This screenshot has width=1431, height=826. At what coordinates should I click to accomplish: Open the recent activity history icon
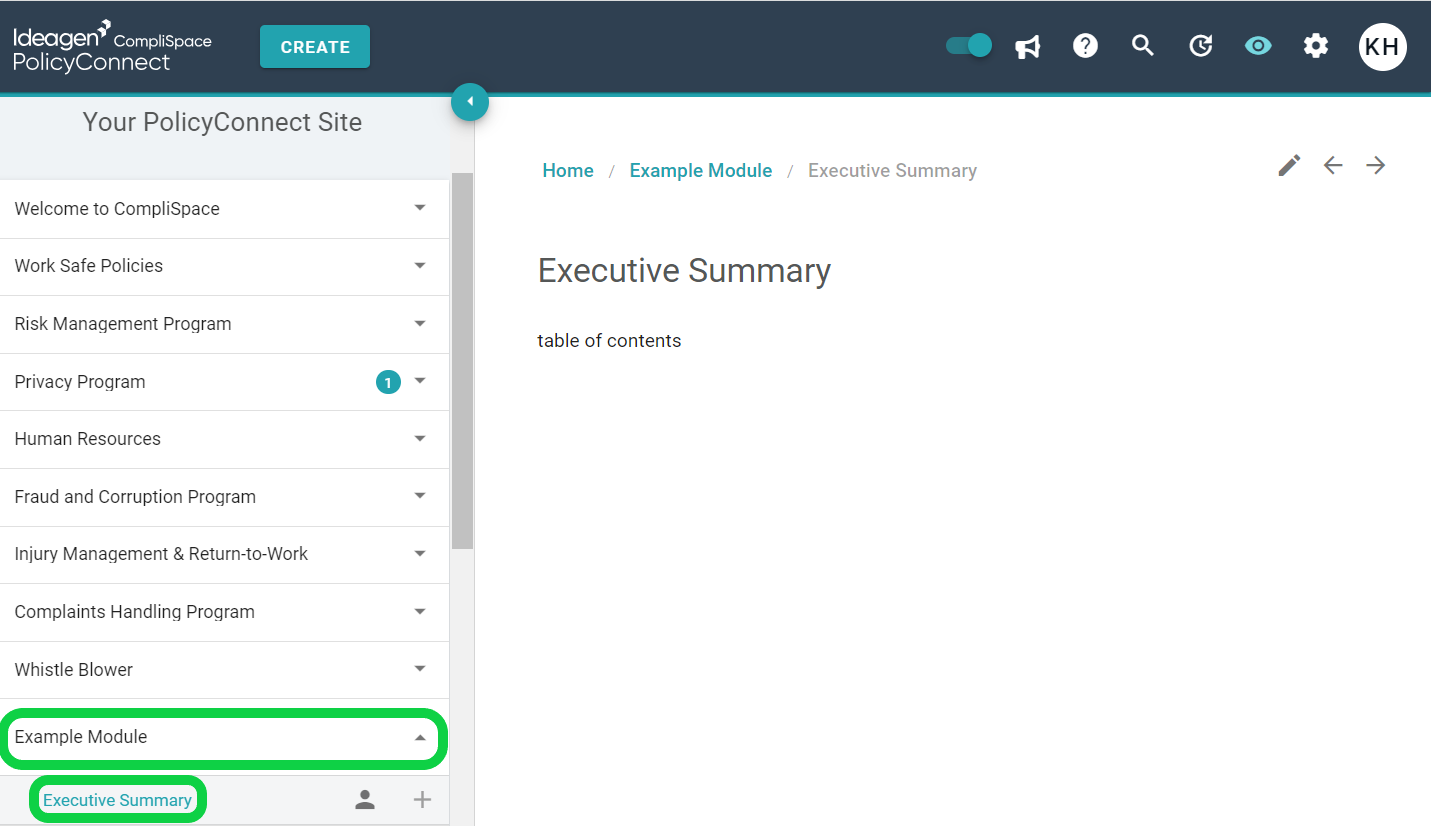1200,46
